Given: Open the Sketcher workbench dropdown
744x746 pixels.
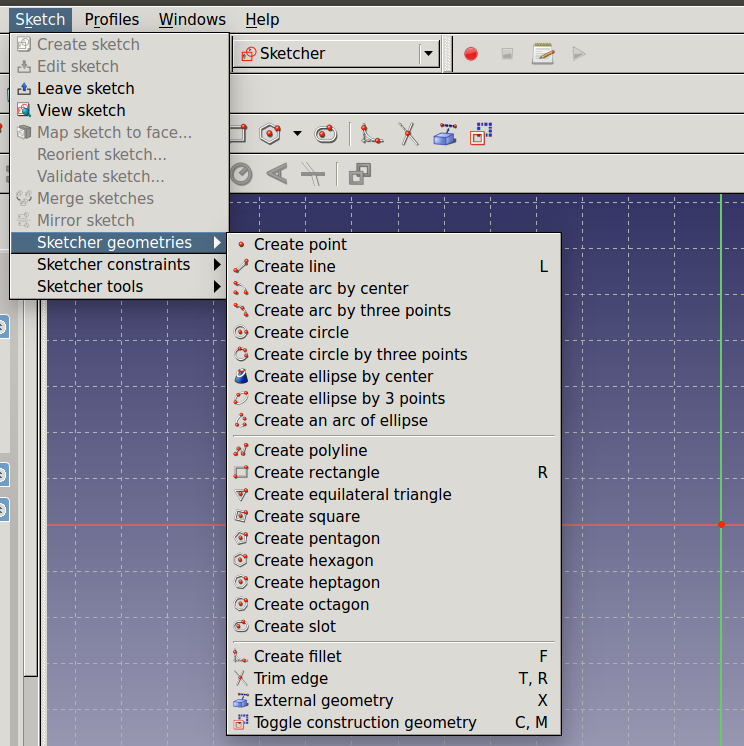Looking at the screenshot, I should tap(337, 54).
